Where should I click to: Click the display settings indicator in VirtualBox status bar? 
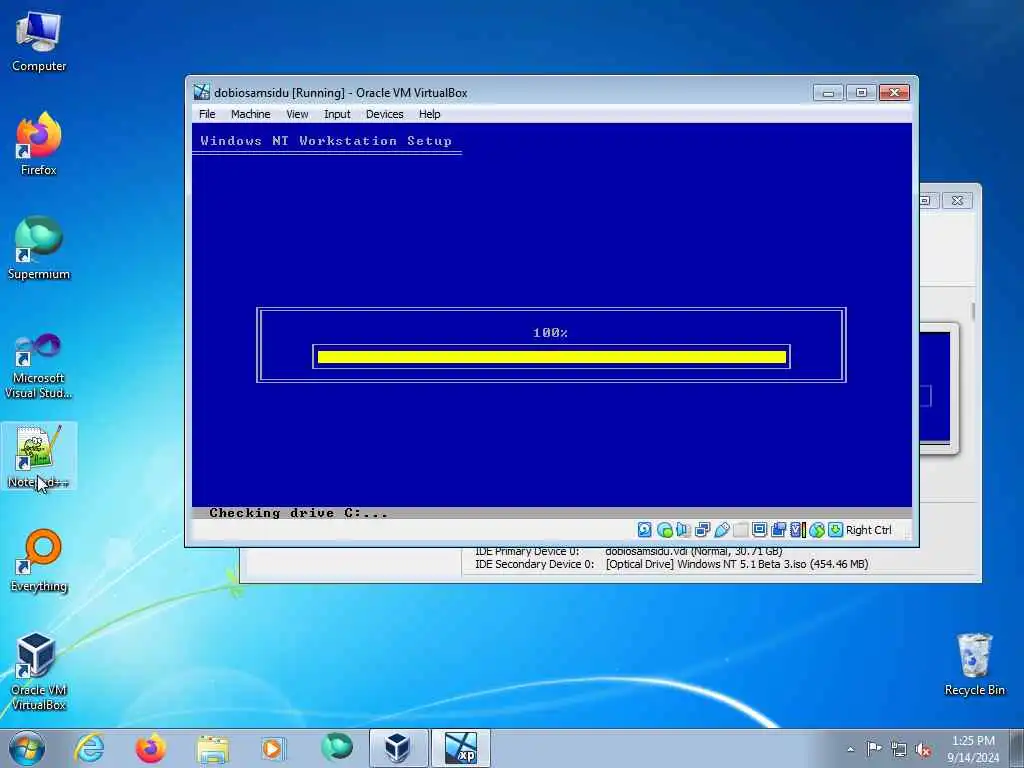760,530
